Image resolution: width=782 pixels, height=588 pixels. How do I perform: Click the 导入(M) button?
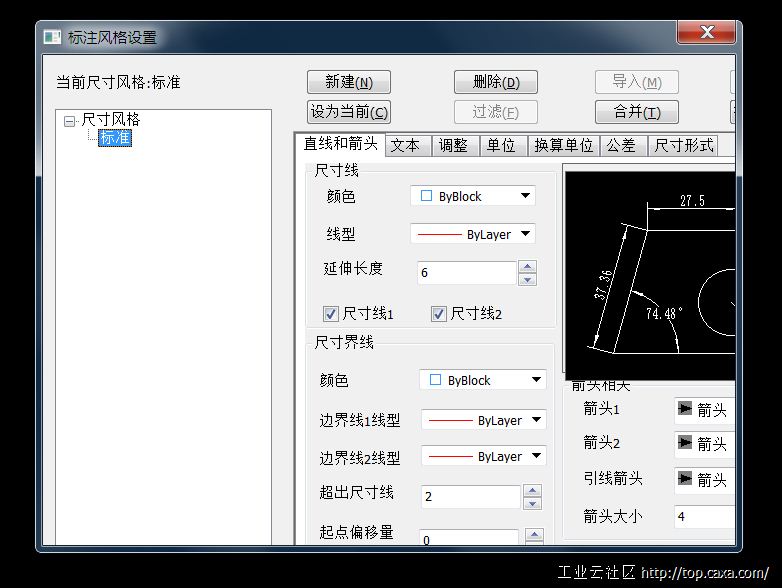(x=637, y=82)
